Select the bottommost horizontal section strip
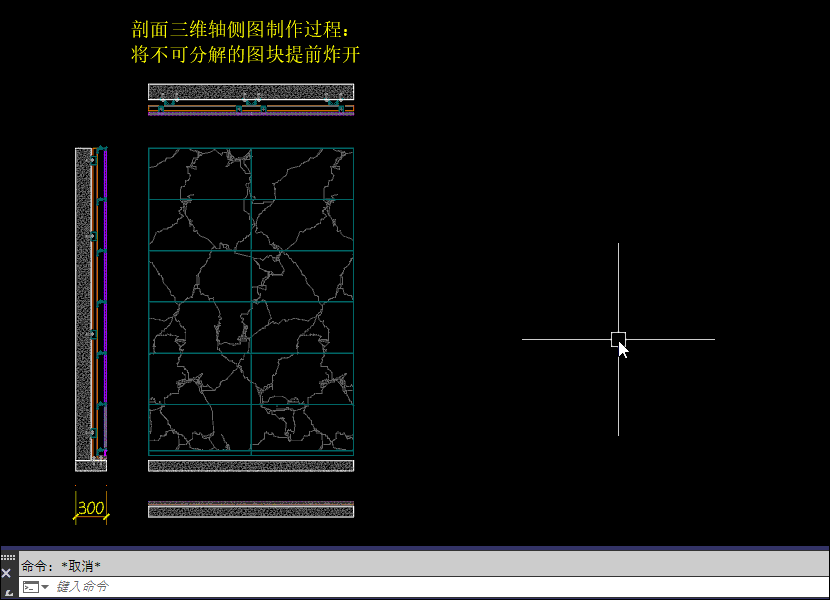The height and width of the screenshot is (600, 830). [x=251, y=511]
